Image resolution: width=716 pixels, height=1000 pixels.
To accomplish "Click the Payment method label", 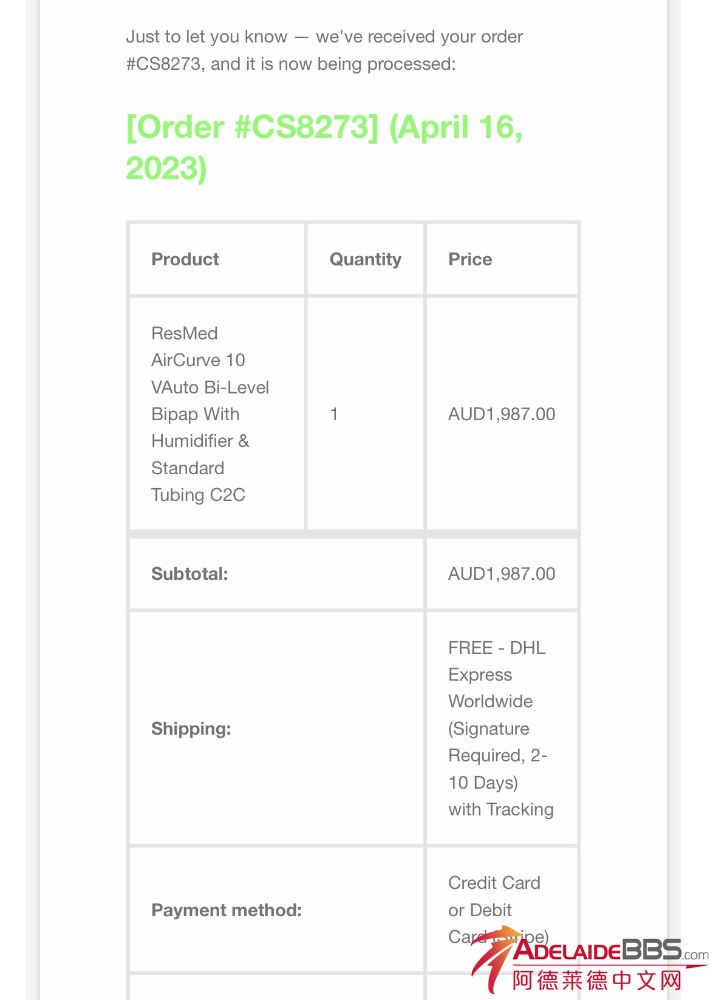I will tap(226, 909).
